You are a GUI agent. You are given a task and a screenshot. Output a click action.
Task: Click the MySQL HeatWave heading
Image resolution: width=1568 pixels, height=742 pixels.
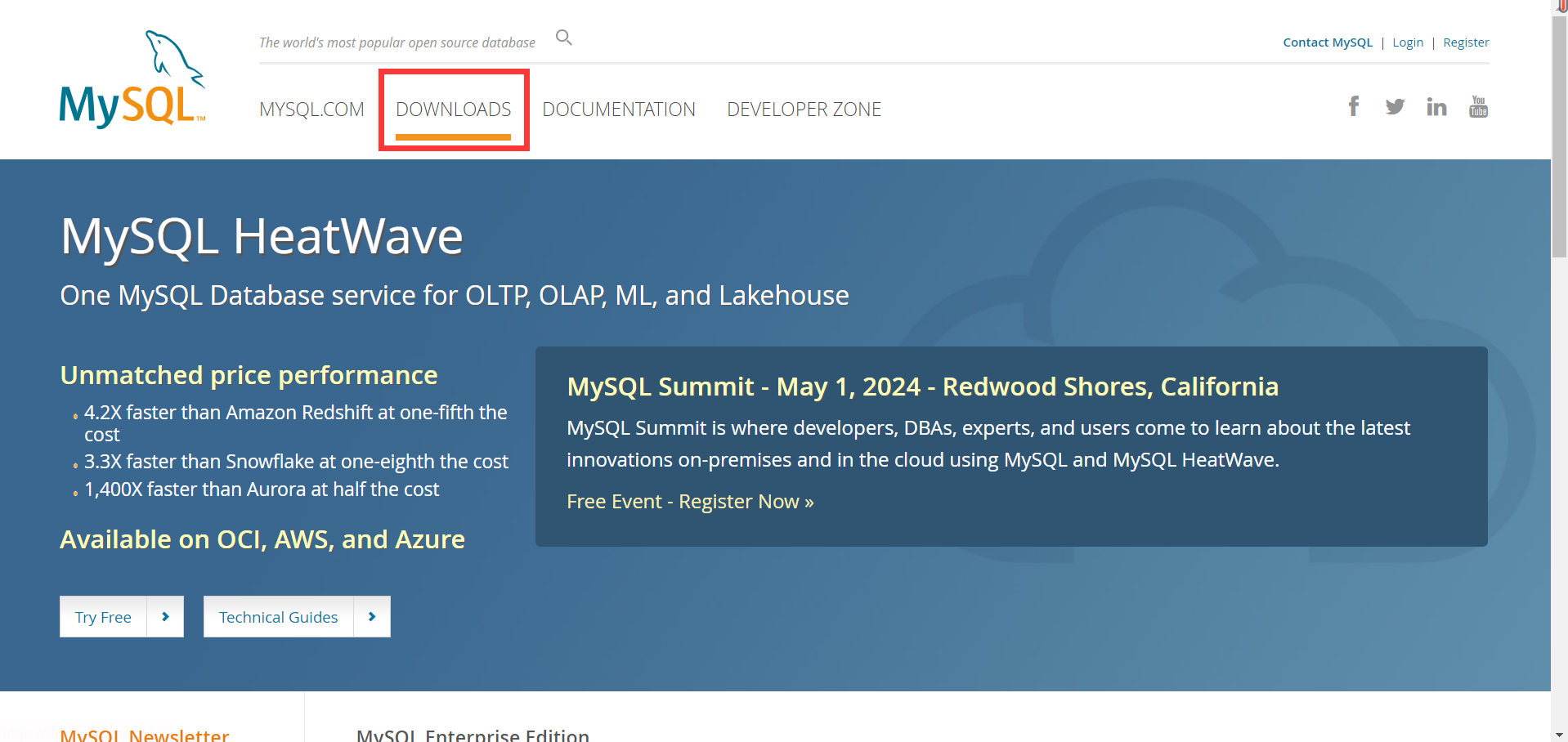[262, 237]
